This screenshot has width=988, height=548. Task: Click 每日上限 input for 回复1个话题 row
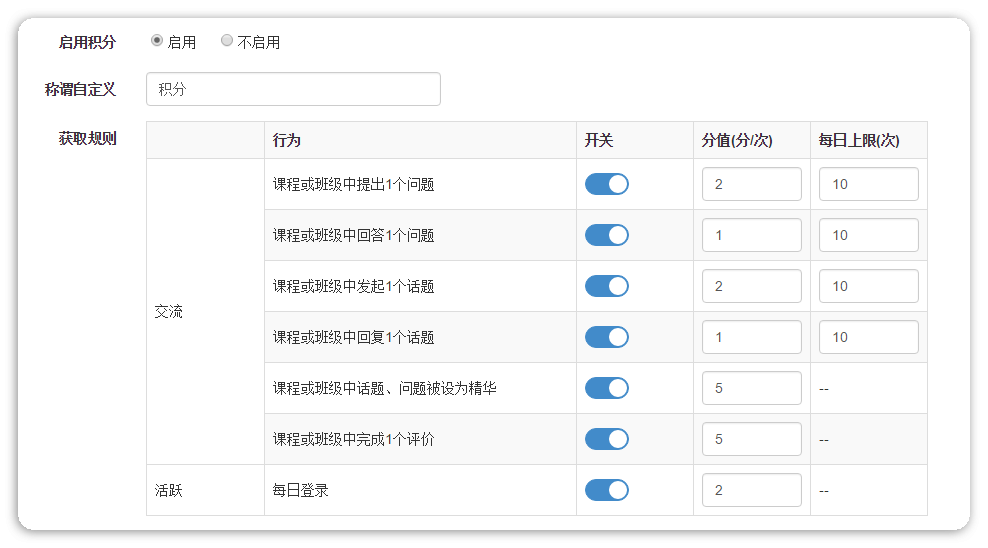(868, 337)
